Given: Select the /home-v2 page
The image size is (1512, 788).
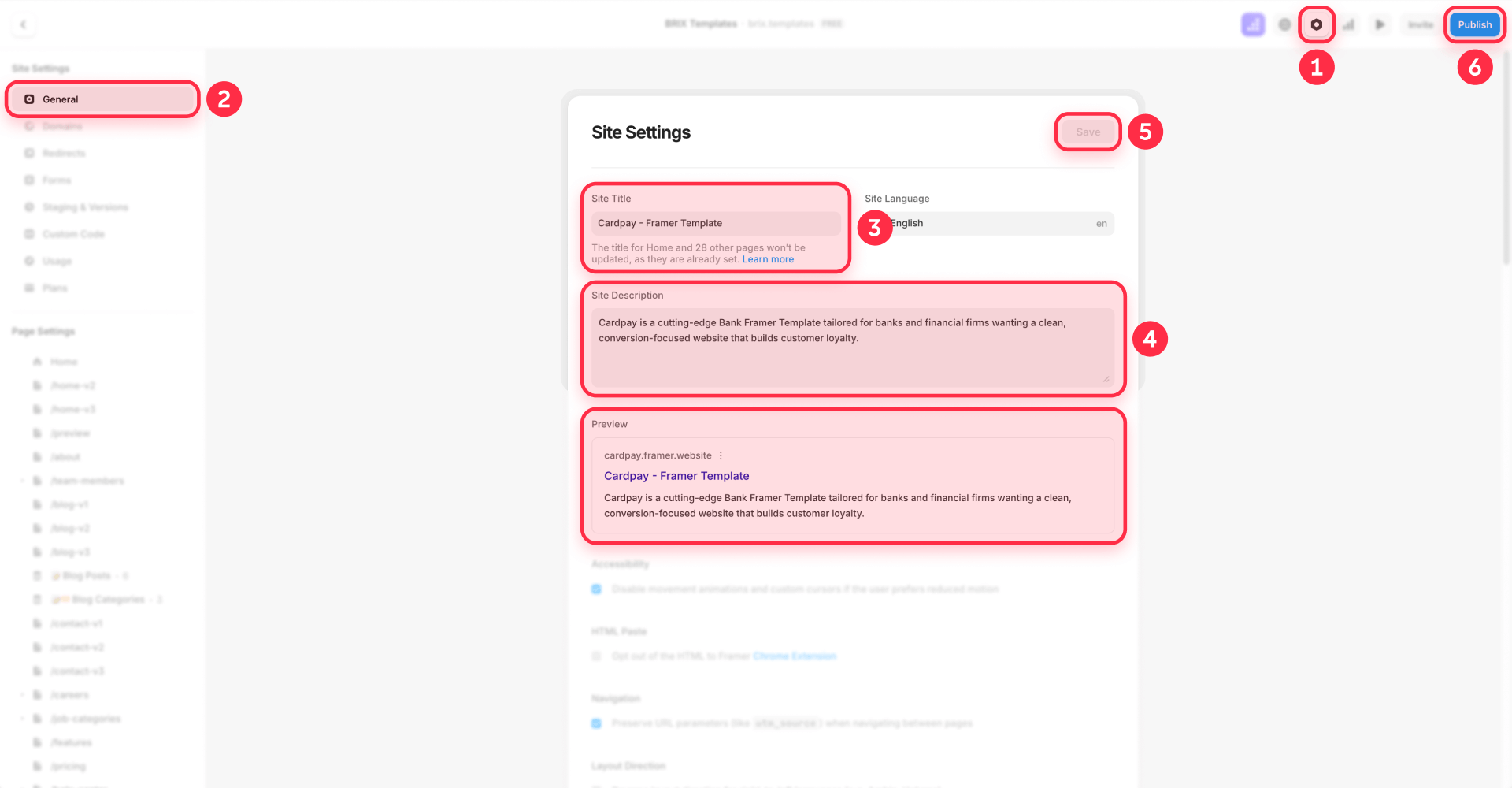Looking at the screenshot, I should [x=72, y=385].
